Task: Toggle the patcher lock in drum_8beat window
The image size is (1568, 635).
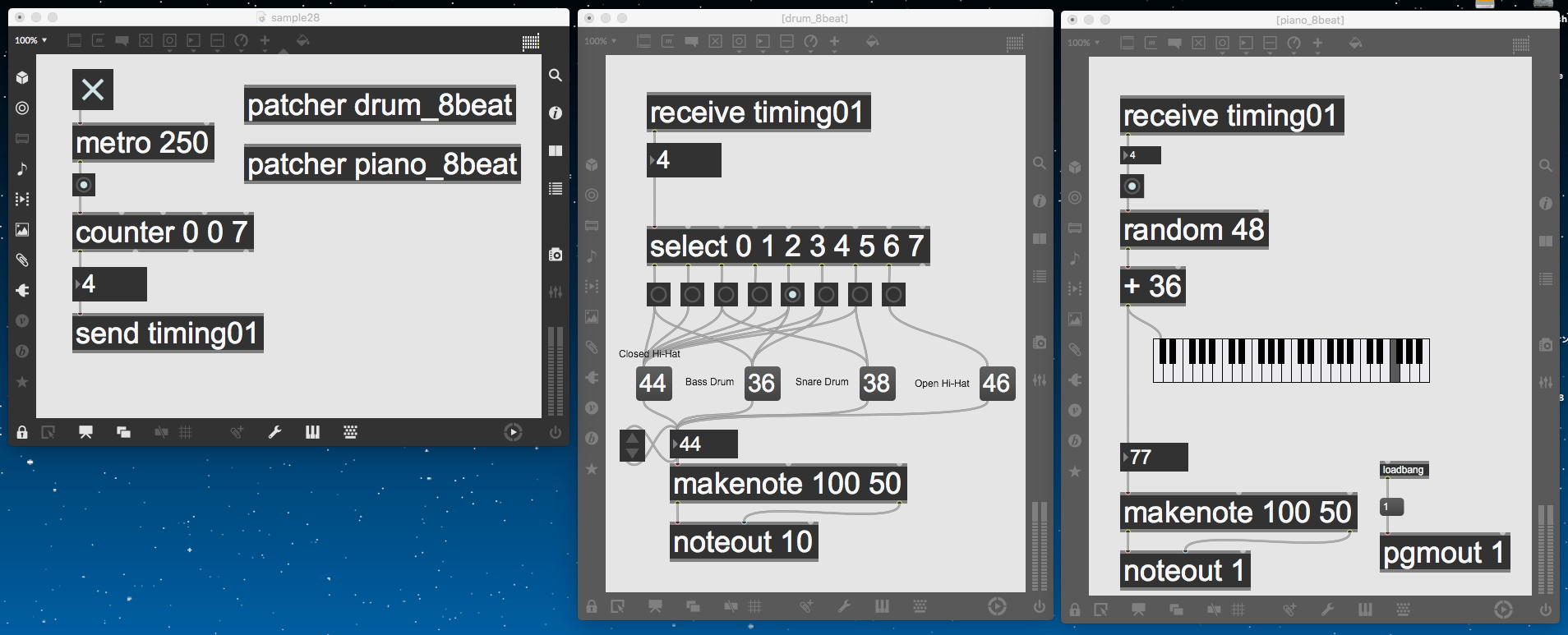Action: [591, 606]
